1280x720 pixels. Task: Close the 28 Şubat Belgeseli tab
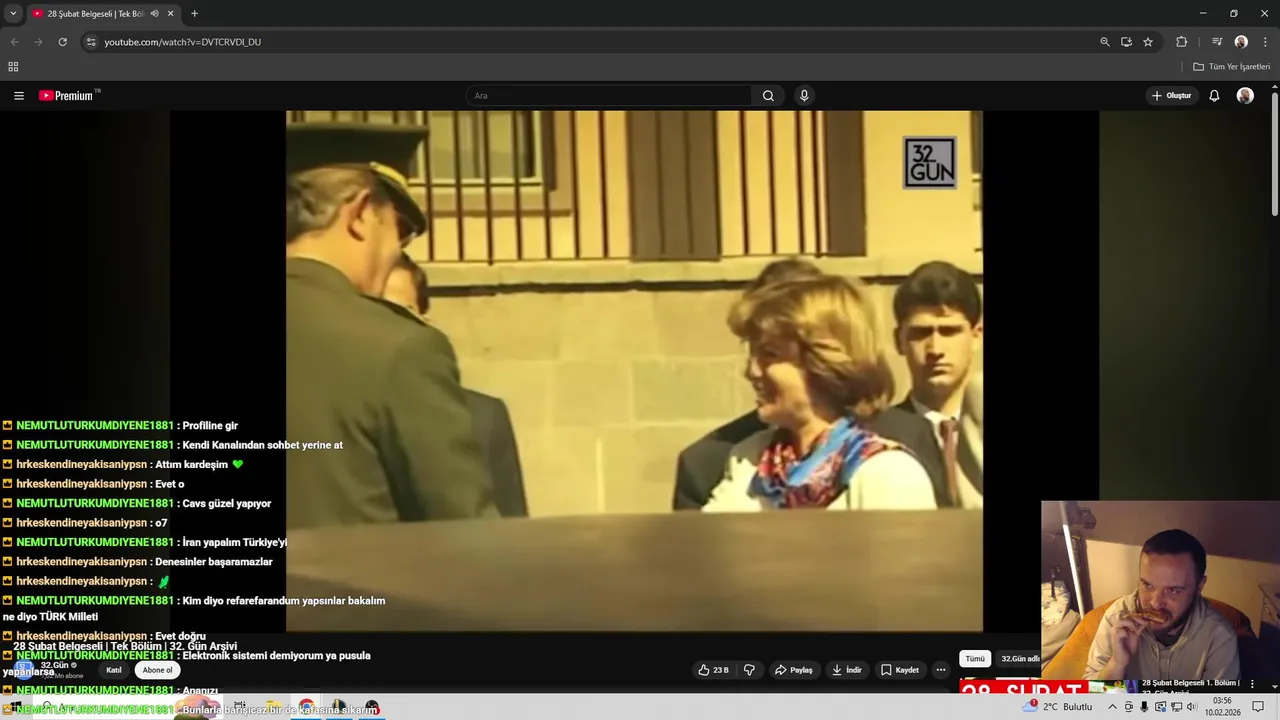point(170,14)
